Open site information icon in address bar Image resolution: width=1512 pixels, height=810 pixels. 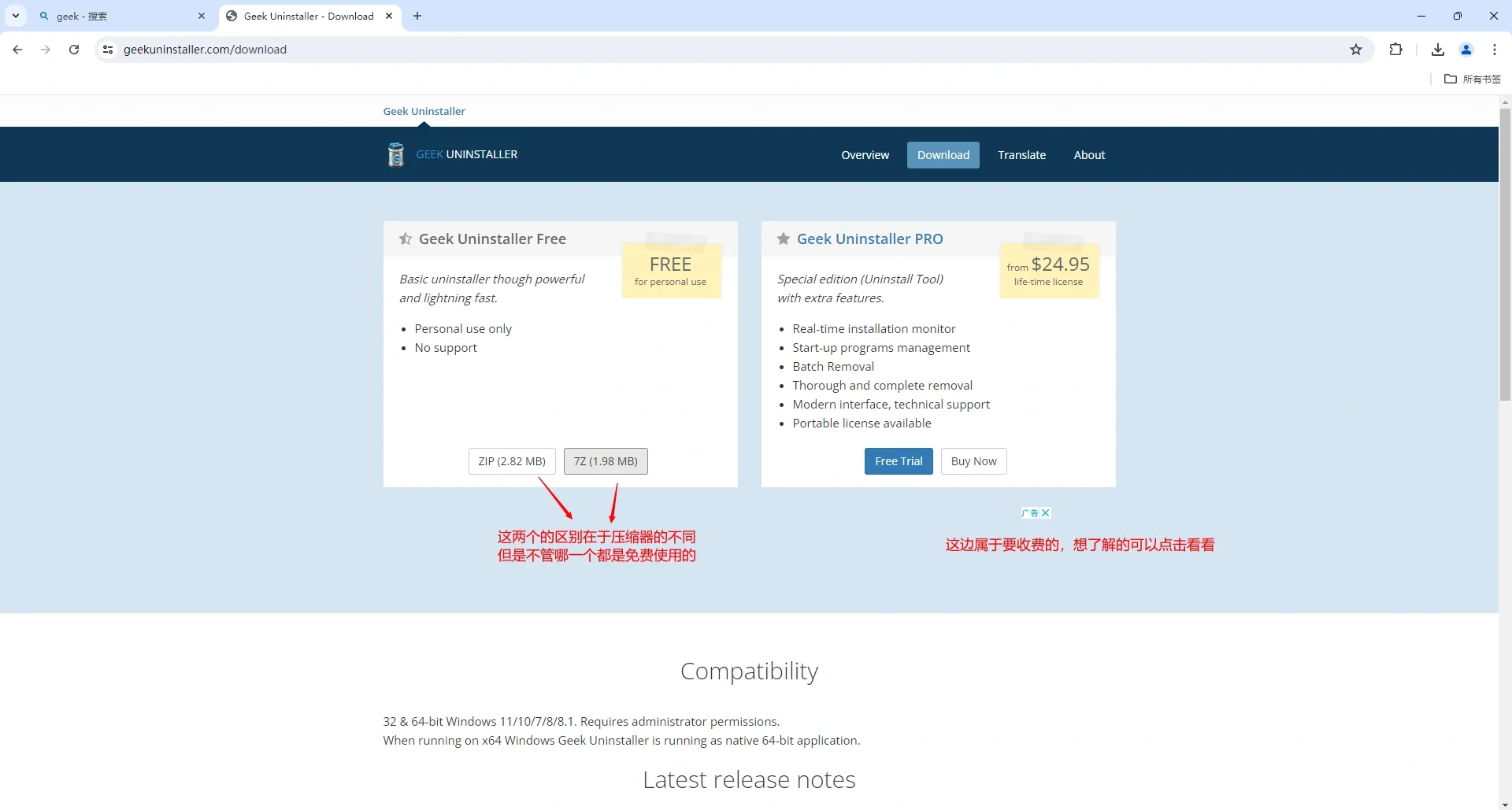108,50
